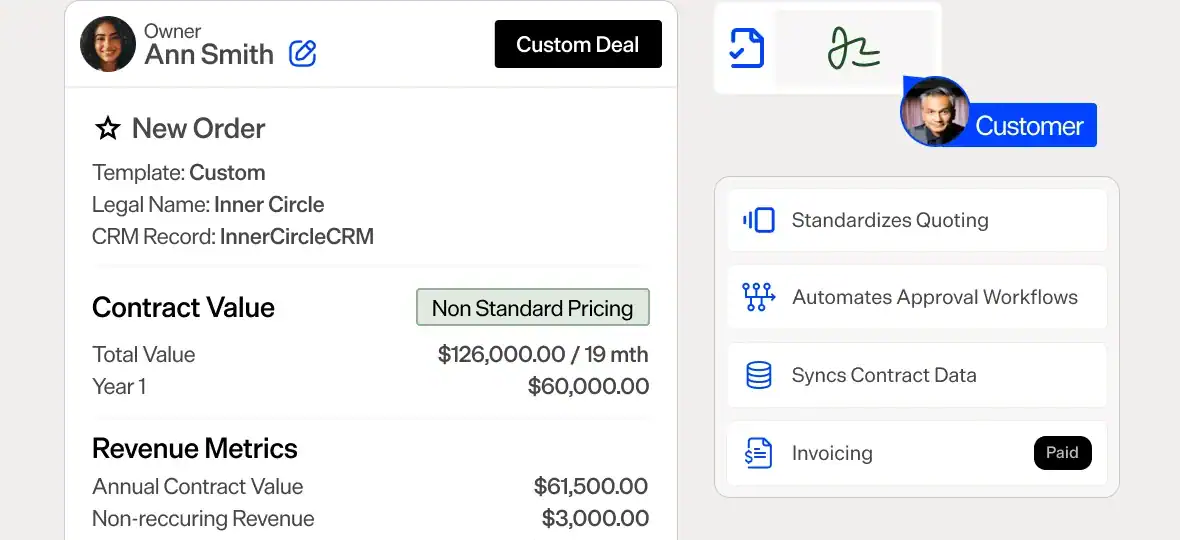Open the Invoicing row
The image size is (1180, 540).
(x=917, y=454)
